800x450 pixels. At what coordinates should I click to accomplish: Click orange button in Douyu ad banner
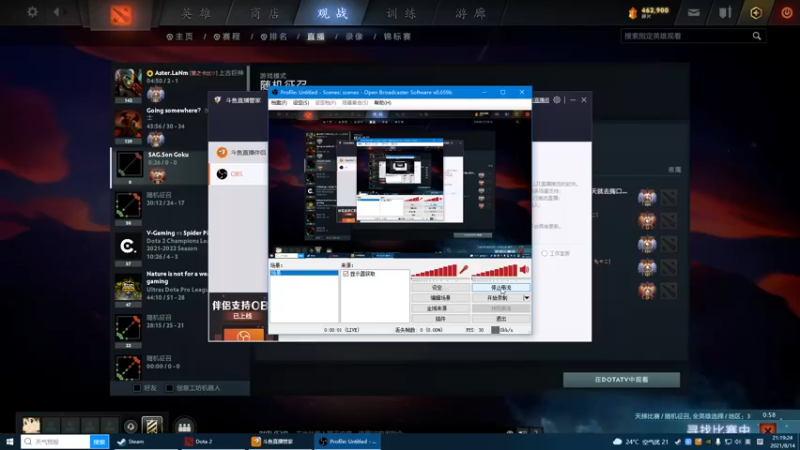pyautogui.click(x=244, y=336)
